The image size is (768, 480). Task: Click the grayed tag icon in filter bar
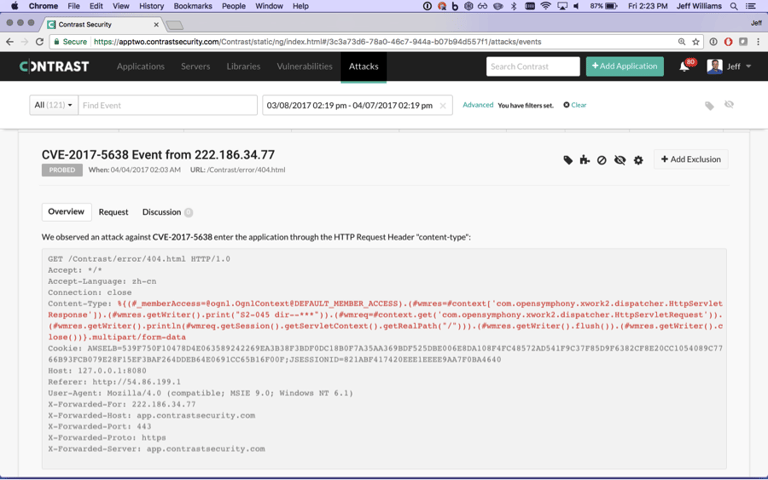[709, 105]
